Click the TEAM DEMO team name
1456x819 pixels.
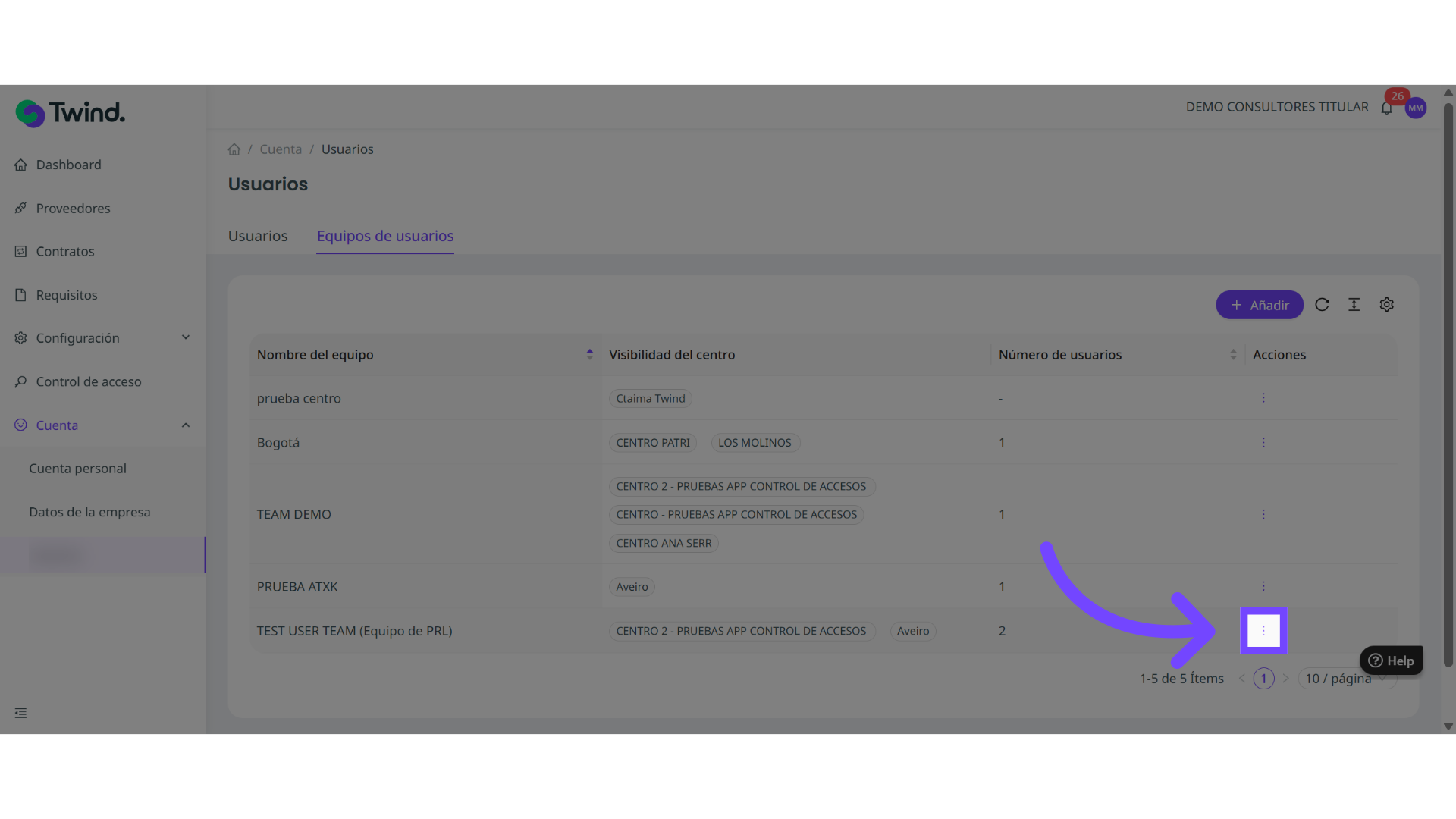pyautogui.click(x=294, y=514)
